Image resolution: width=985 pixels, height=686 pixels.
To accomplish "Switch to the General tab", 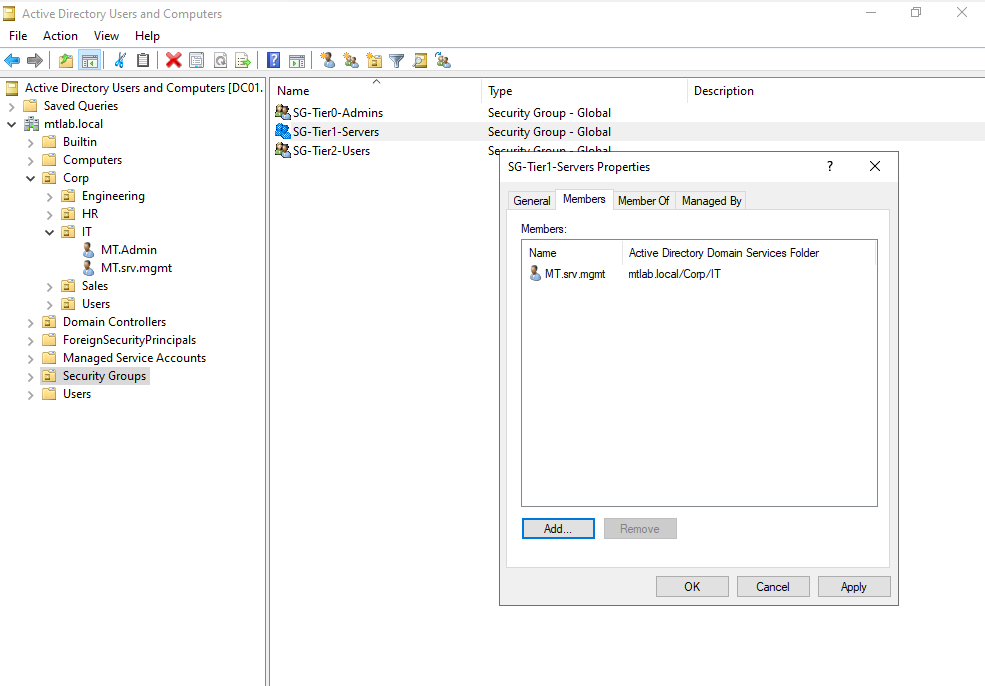I will (x=531, y=200).
